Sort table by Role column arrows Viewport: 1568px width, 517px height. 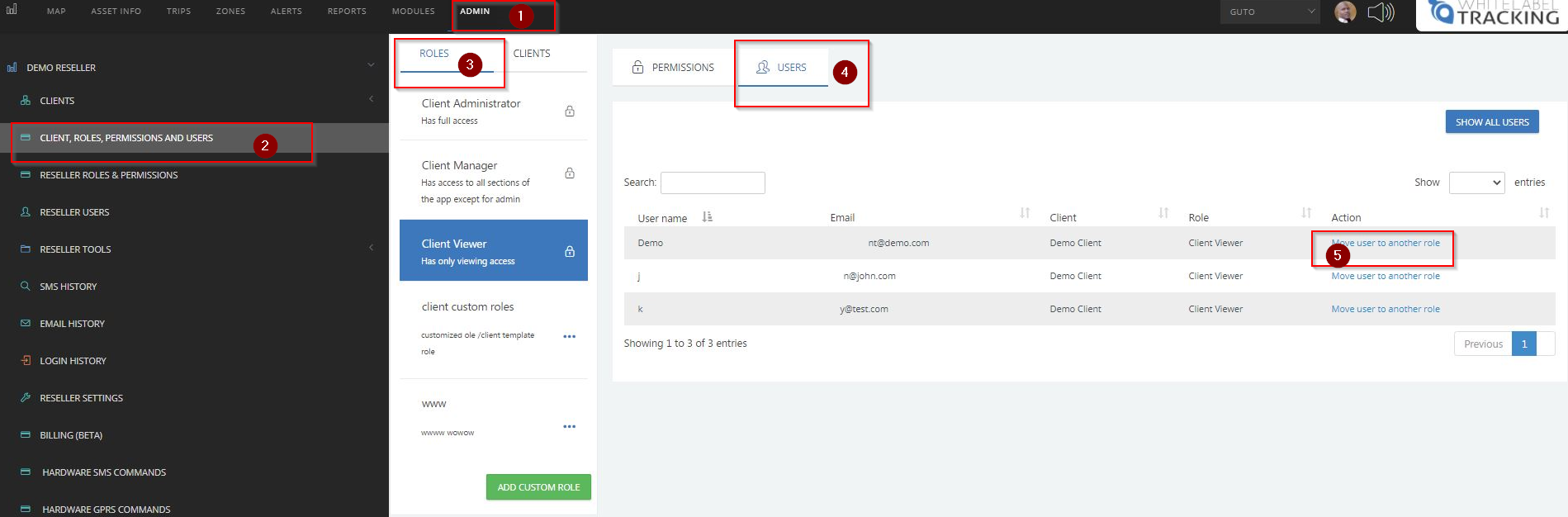pos(1306,213)
